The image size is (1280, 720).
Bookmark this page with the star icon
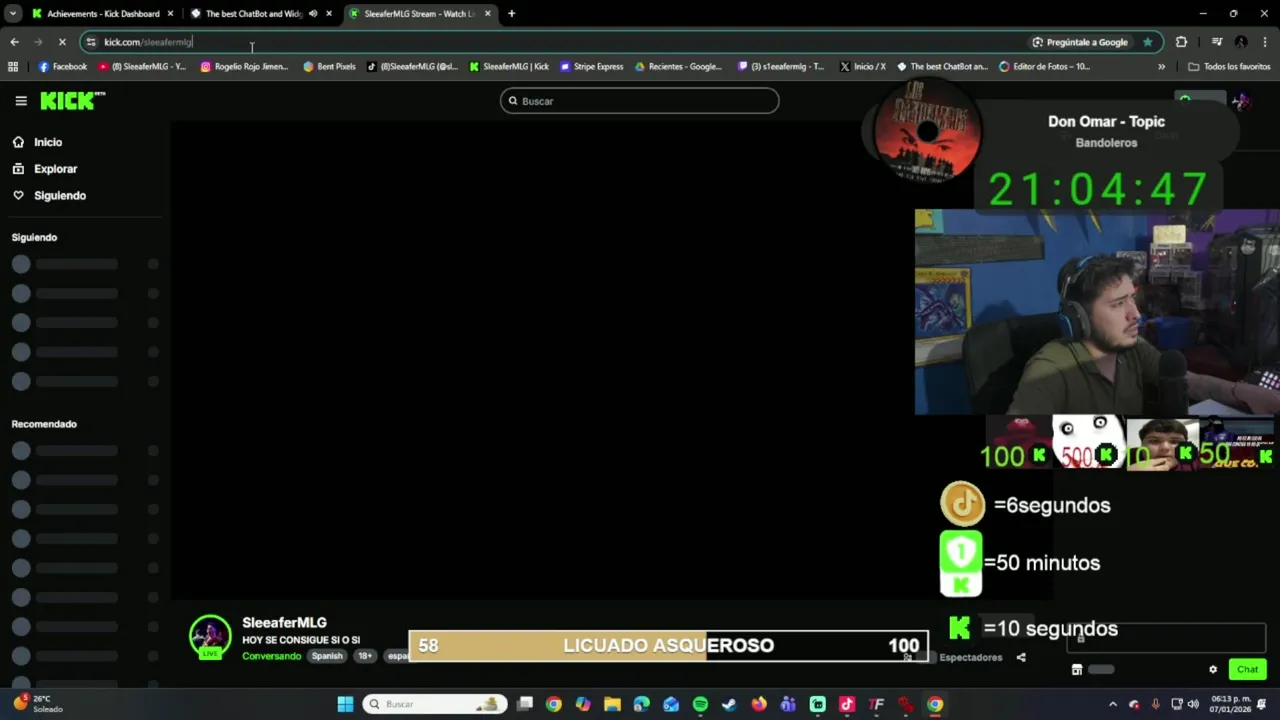[x=1147, y=42]
